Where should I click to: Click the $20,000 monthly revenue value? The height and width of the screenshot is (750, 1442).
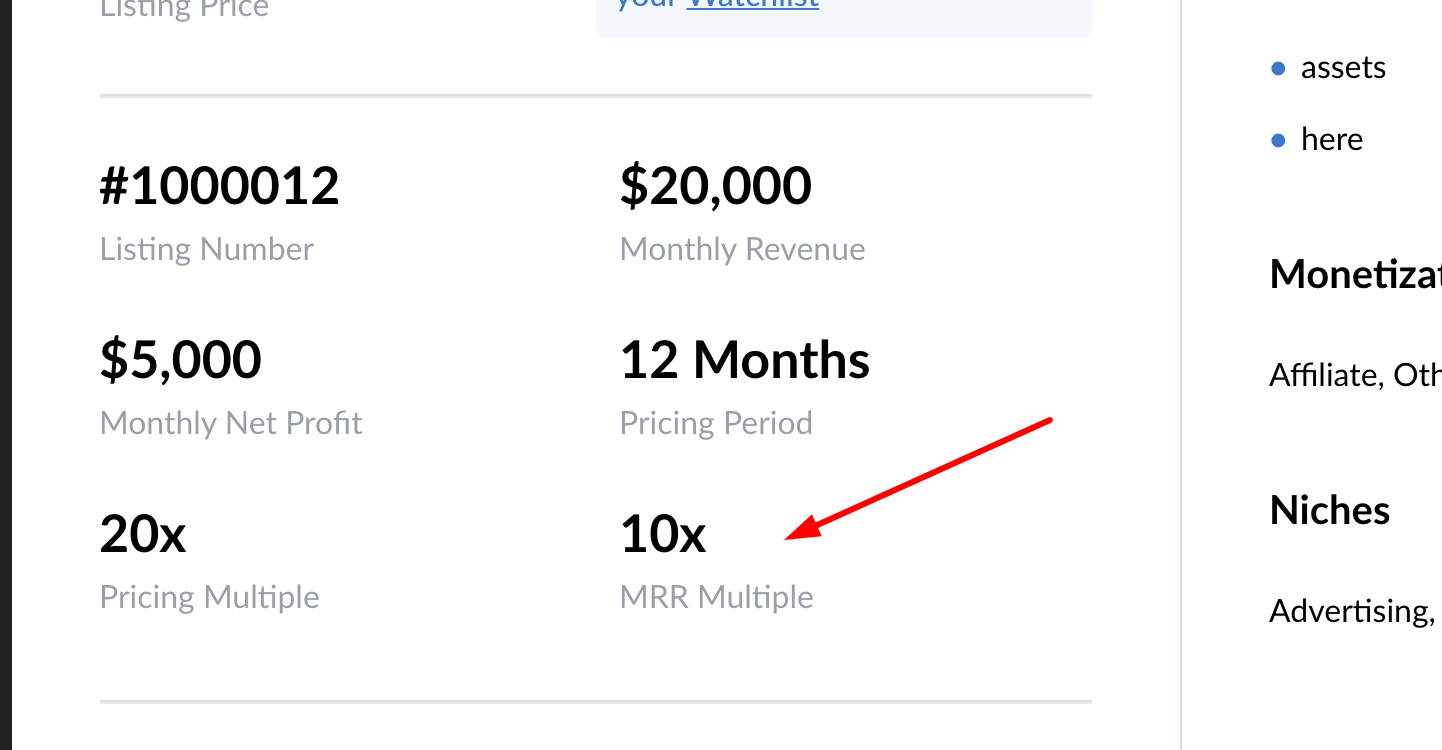click(x=716, y=187)
